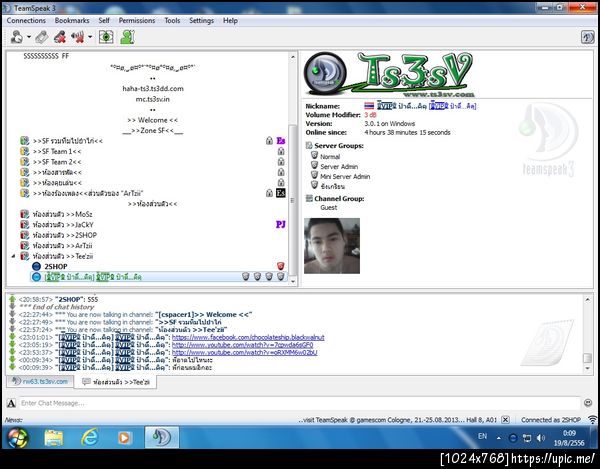600x469 pixels.
Task: Click the Normal server group shield icon
Action: (314, 155)
